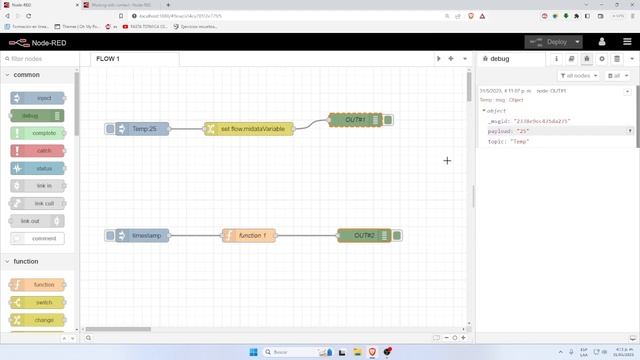The width and height of the screenshot is (640, 360).
Task: Select the catch node in the palette
Action: (38, 151)
